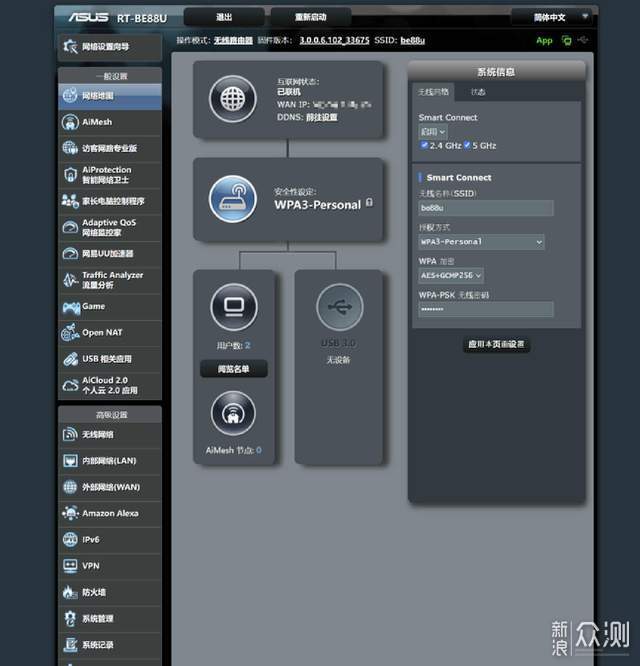Click the Apply page settings button
Viewport: 640px width, 666px height.
tap(496, 344)
